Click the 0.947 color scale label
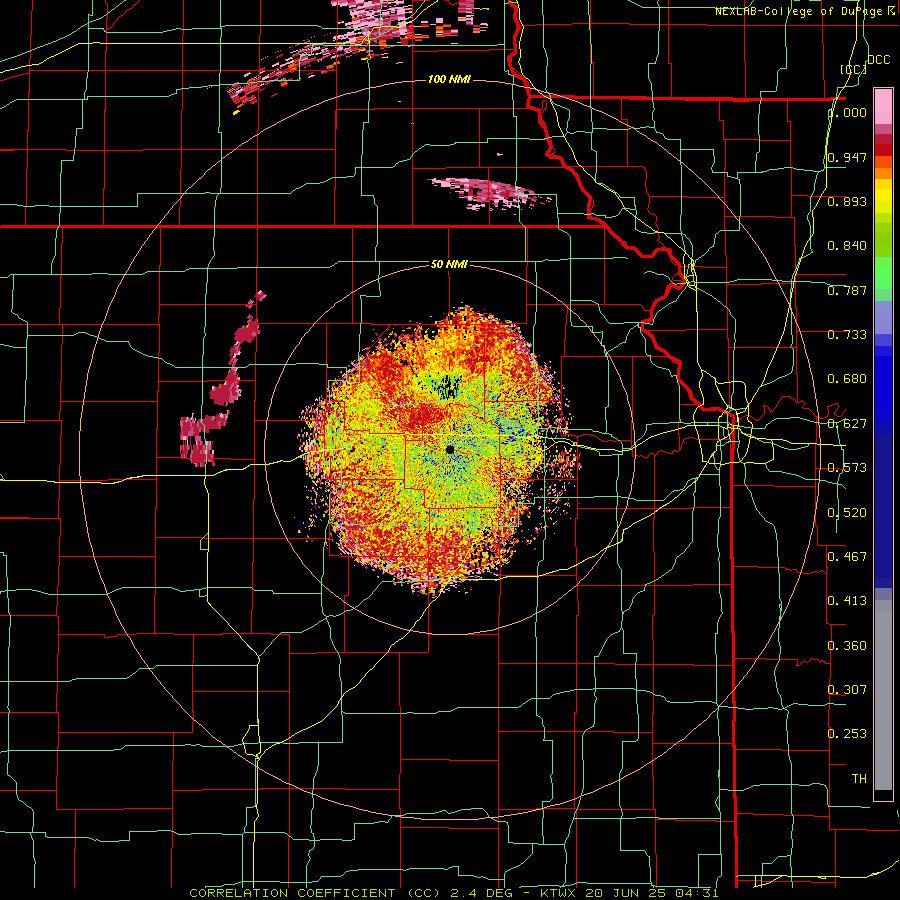Viewport: 900px width, 900px height. 847,157
